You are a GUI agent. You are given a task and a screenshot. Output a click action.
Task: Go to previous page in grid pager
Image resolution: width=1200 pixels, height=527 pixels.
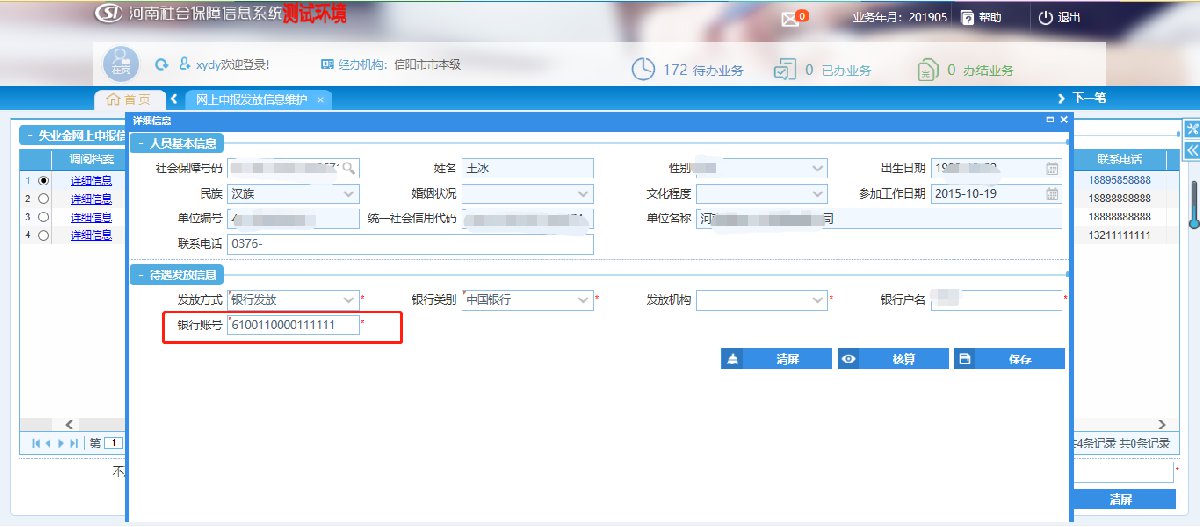pyautogui.click(x=49, y=442)
